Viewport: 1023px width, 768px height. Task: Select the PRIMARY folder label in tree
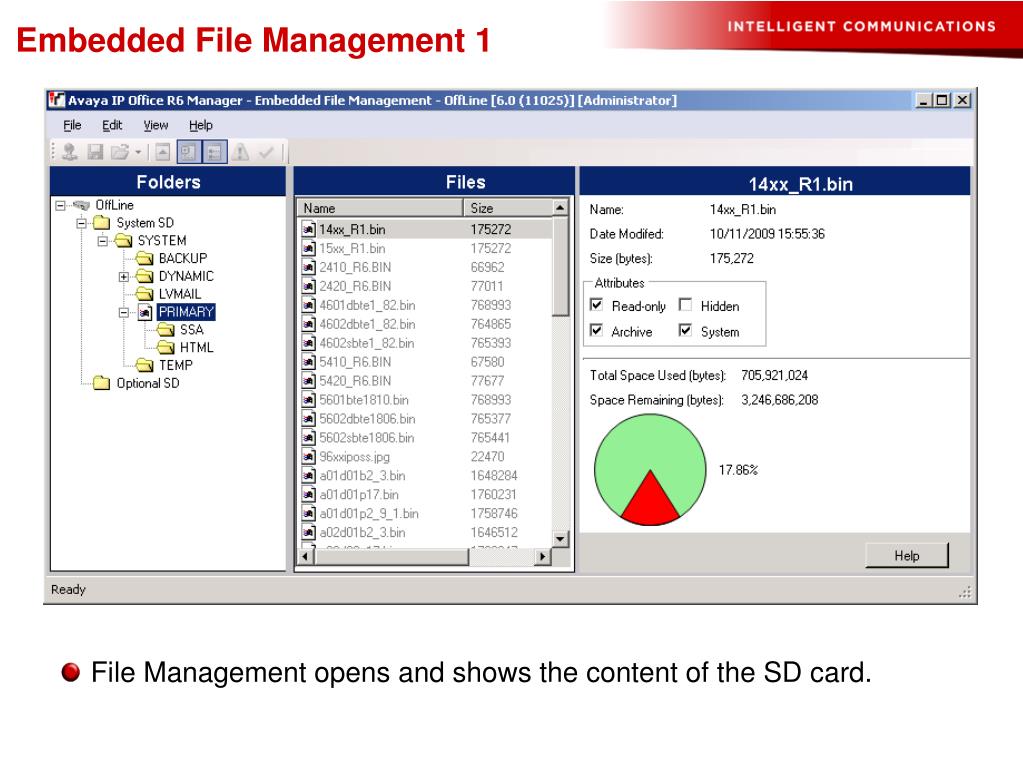pyautogui.click(x=186, y=312)
